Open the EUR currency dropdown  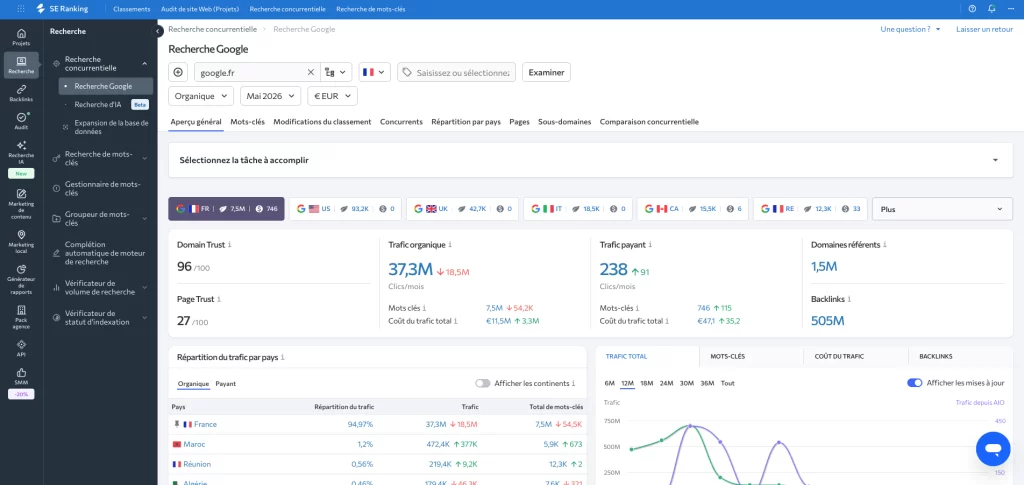coord(332,96)
